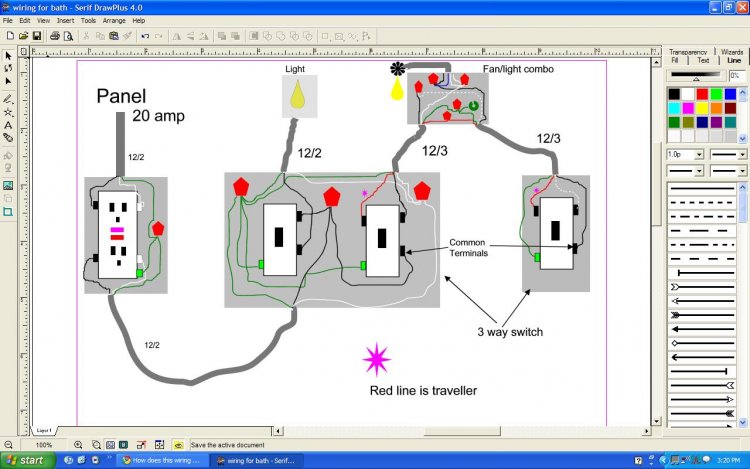
Task: Click the Print icon in toolbar
Action: click(54, 35)
